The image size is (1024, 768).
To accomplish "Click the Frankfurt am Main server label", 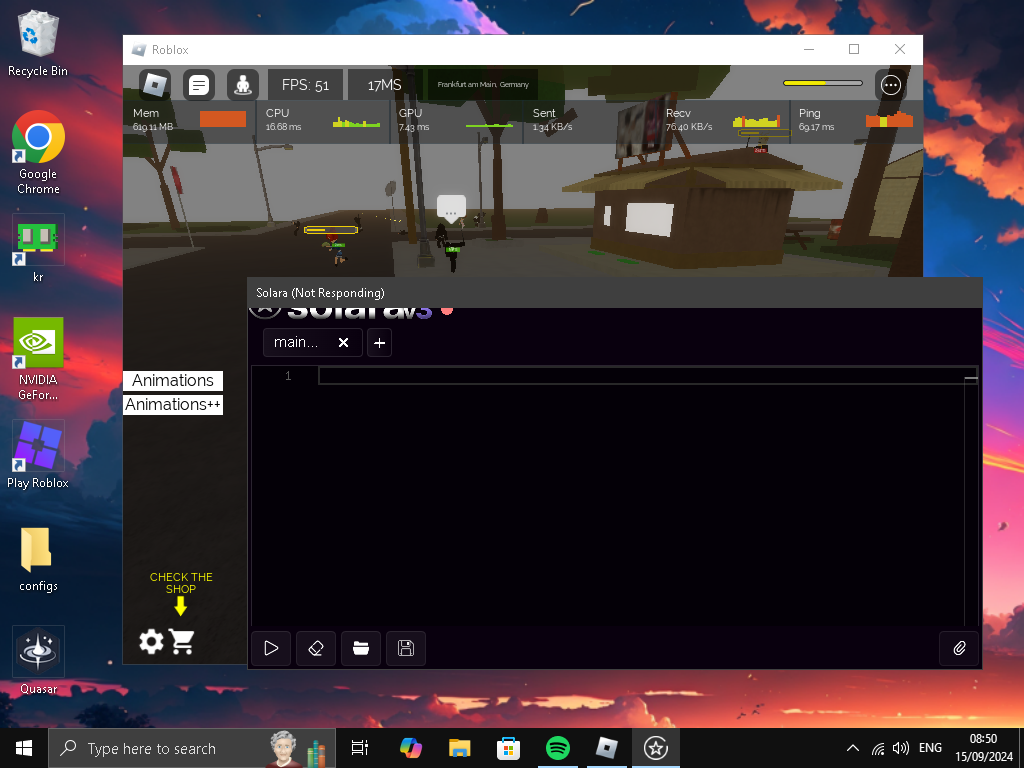I will click(483, 85).
